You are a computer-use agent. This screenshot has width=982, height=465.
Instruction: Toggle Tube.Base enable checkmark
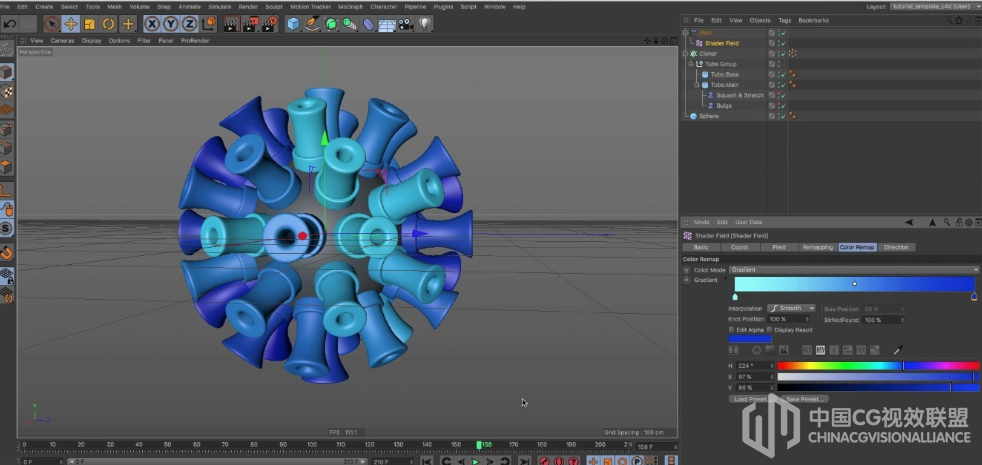pos(783,75)
